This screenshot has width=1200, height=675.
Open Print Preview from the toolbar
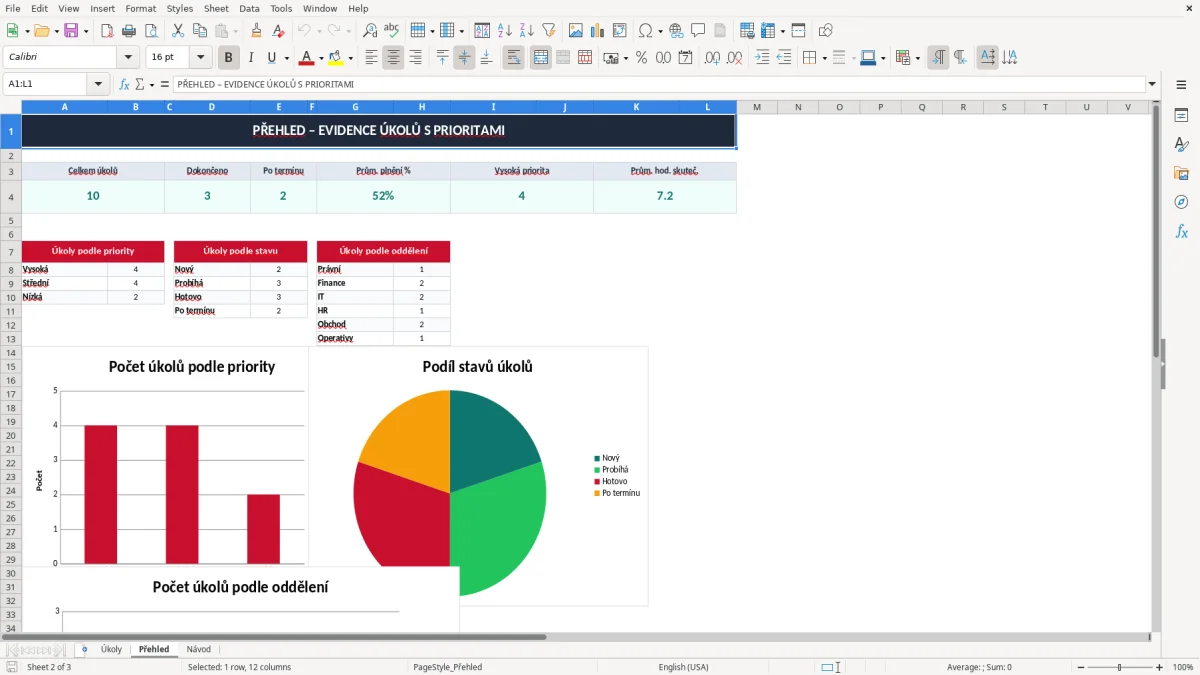[x=151, y=31]
